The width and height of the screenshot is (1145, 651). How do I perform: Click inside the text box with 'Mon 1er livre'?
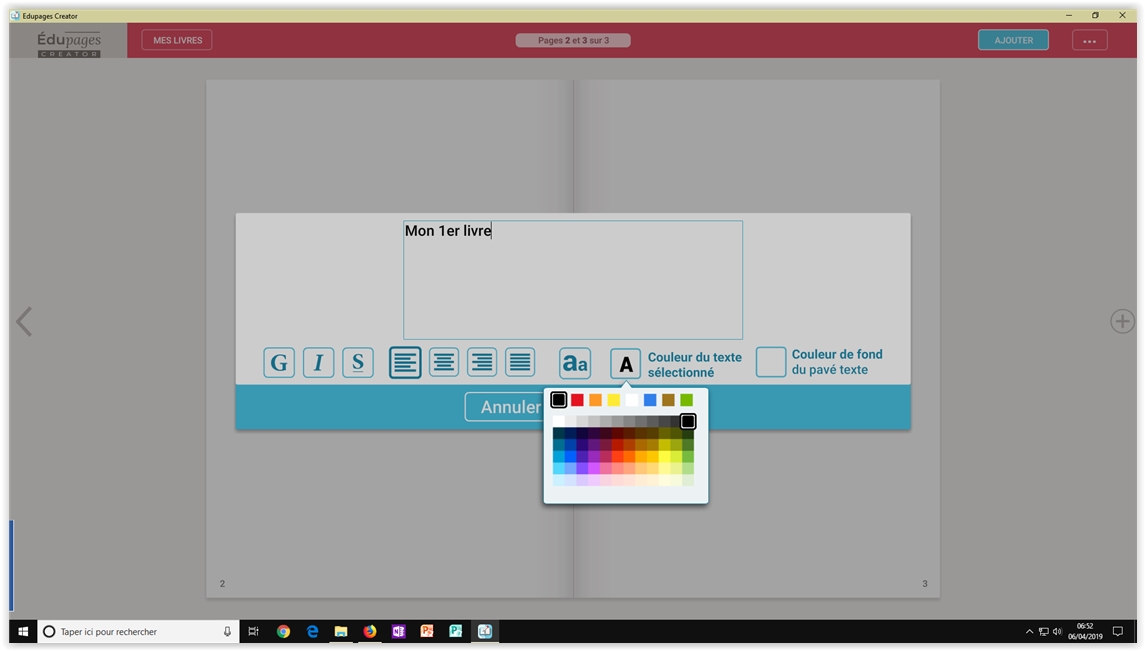[x=572, y=280]
